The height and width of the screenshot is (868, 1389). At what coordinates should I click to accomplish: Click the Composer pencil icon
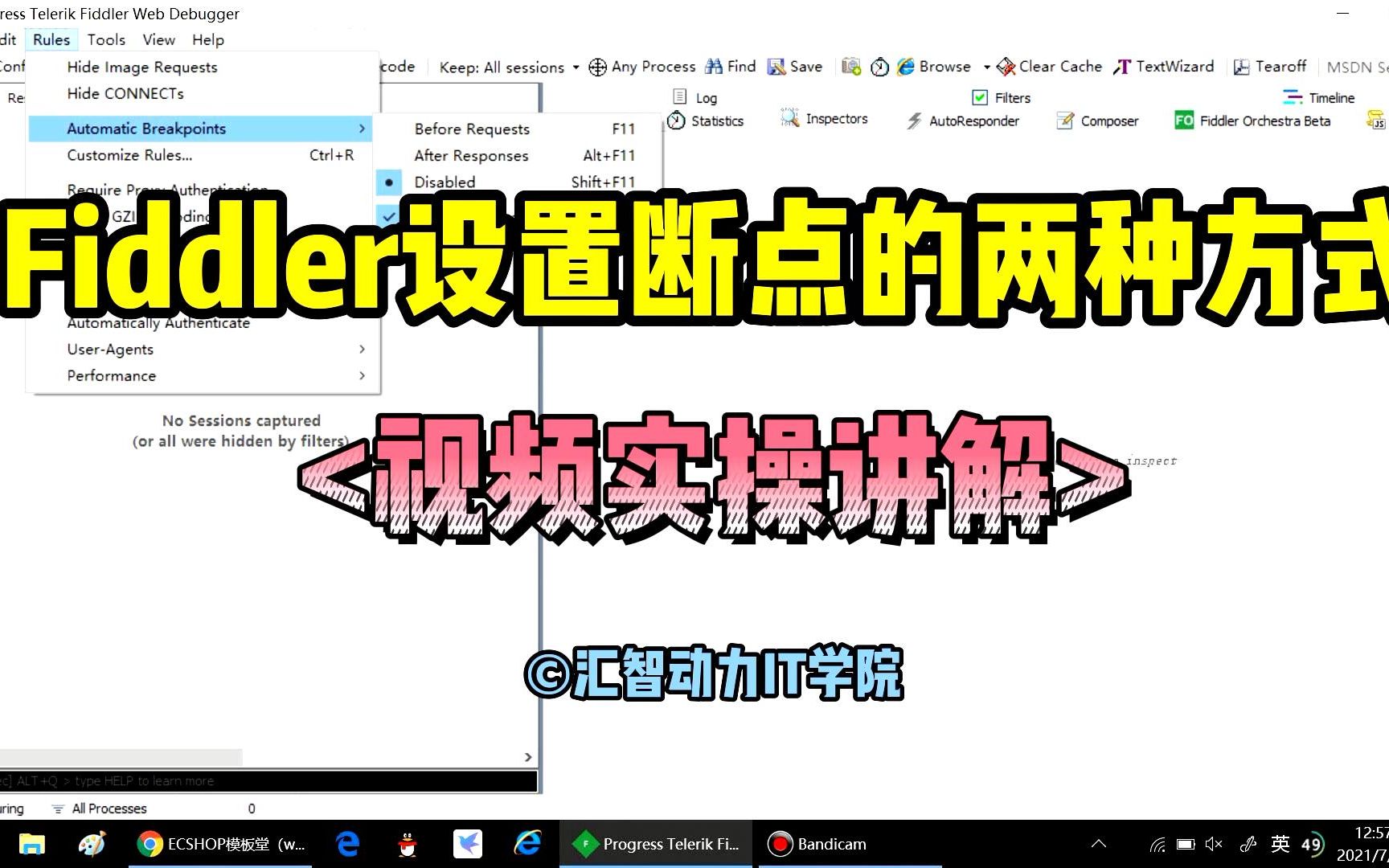1065,121
